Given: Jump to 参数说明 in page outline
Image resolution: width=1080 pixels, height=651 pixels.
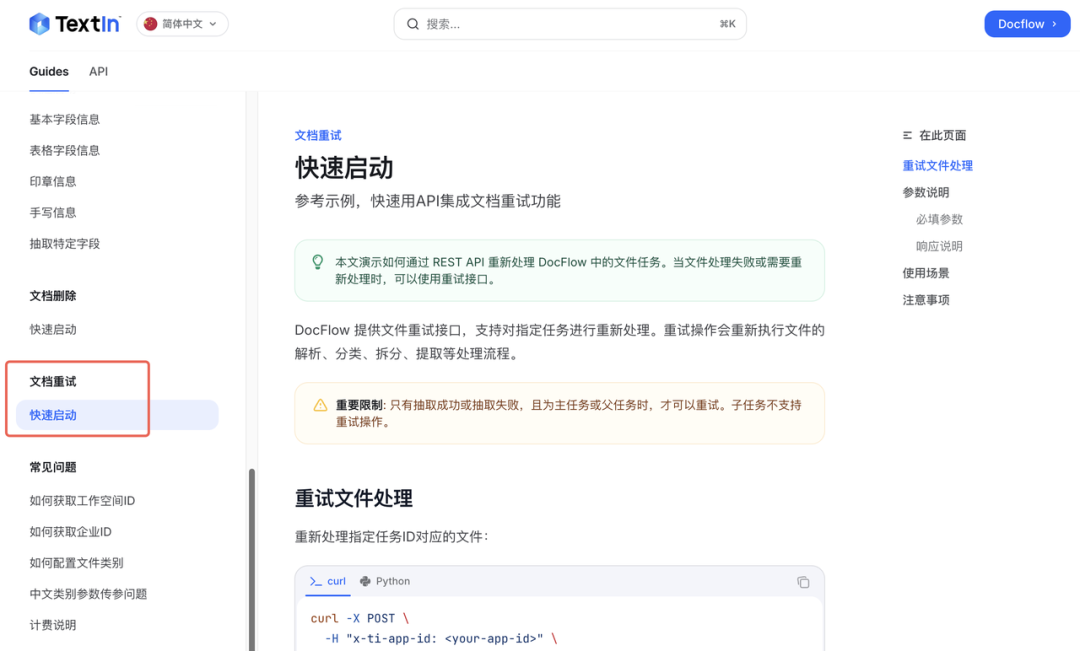Looking at the screenshot, I should tap(926, 192).
